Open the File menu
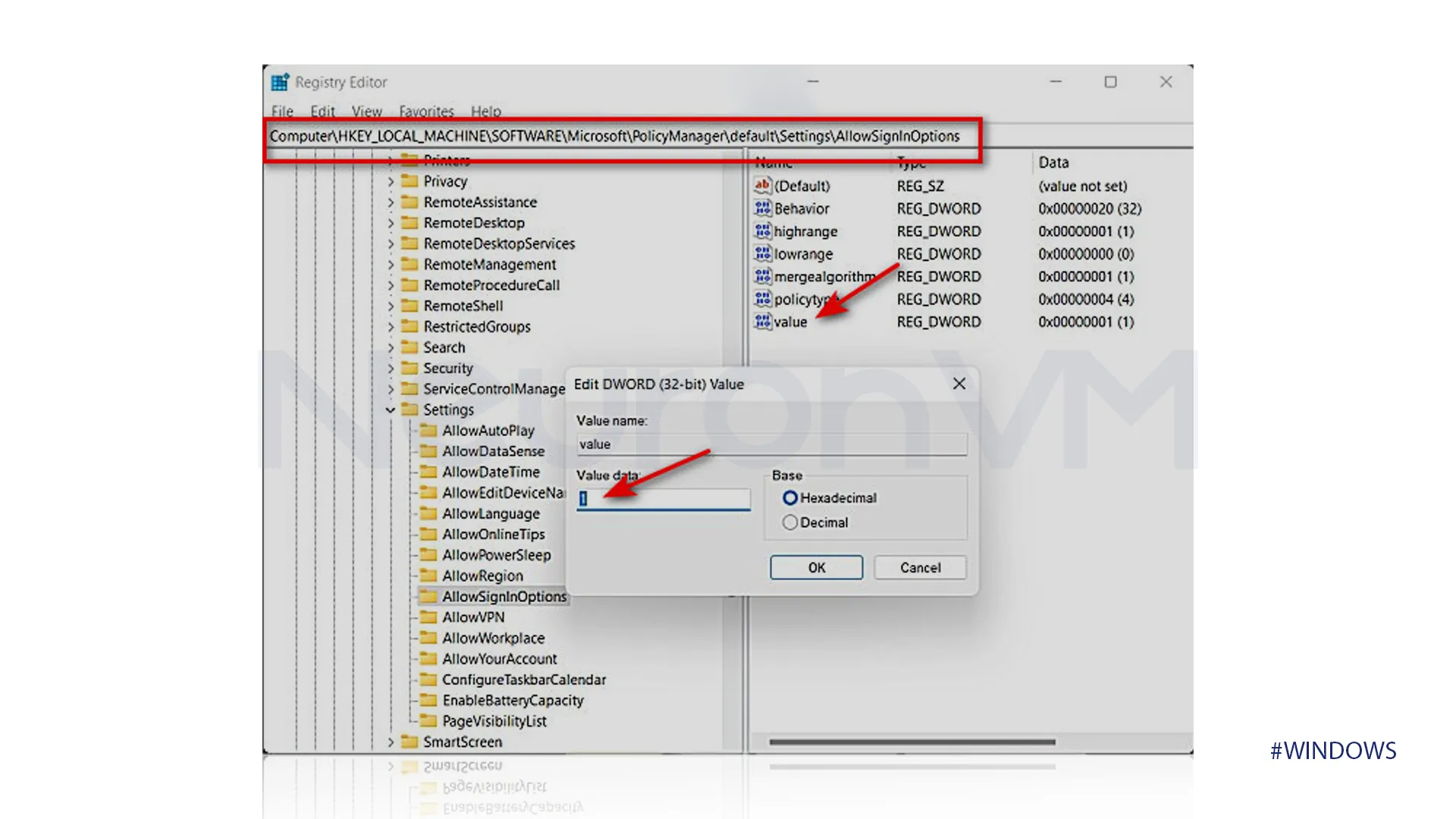1456x819 pixels. (282, 111)
